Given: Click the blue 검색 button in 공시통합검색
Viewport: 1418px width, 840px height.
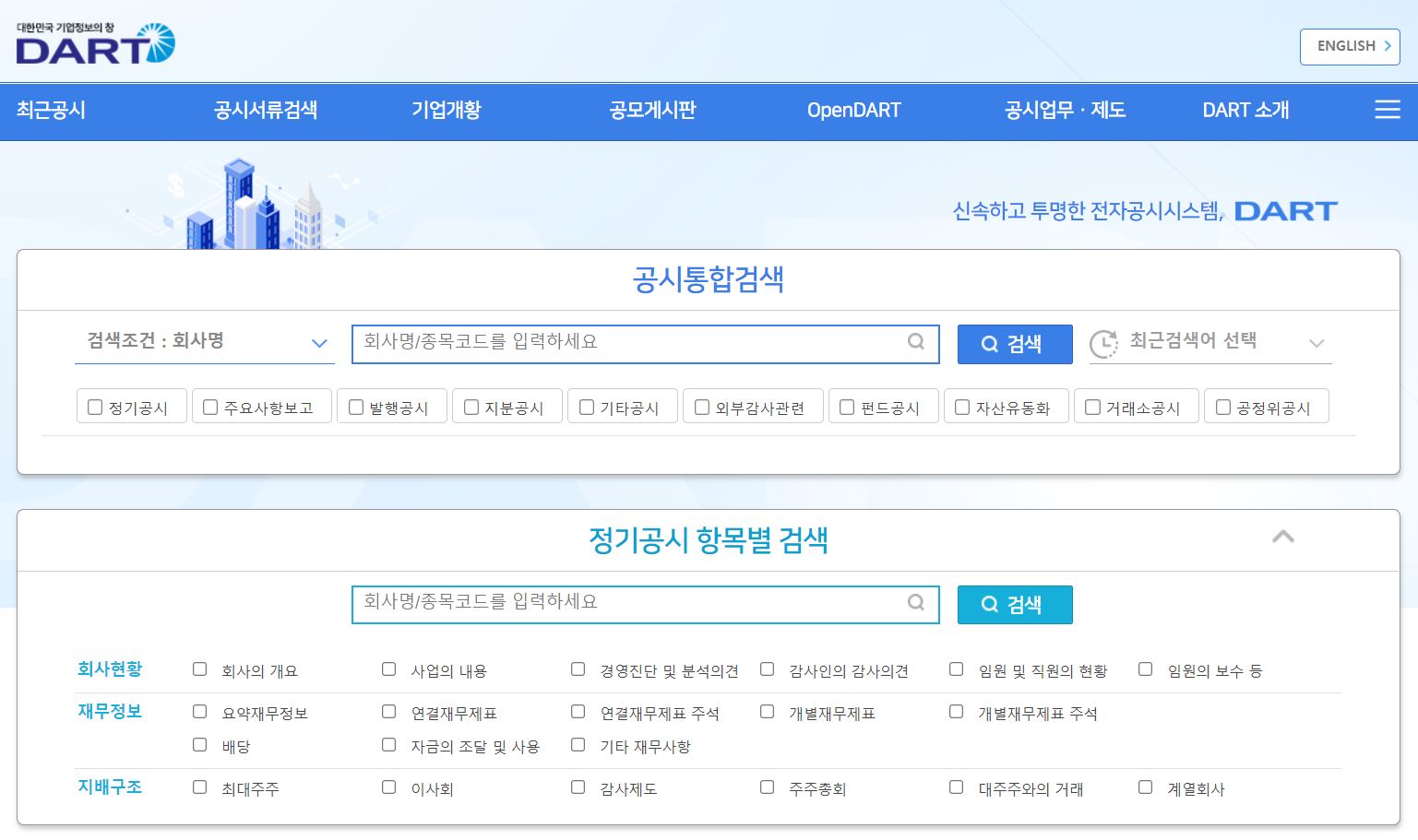Looking at the screenshot, I should coord(1014,344).
